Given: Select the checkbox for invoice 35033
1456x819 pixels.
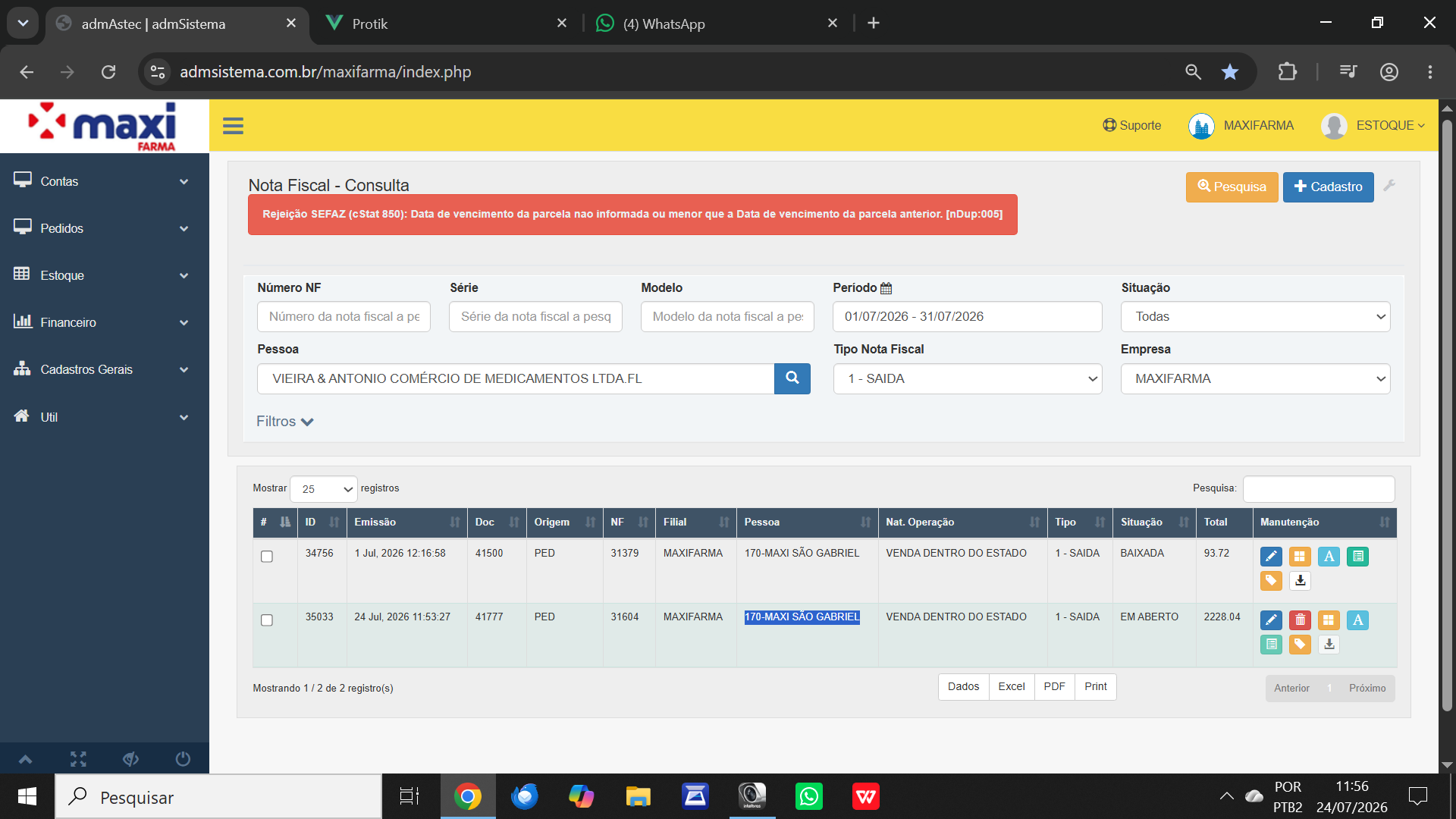Looking at the screenshot, I should tap(267, 620).
